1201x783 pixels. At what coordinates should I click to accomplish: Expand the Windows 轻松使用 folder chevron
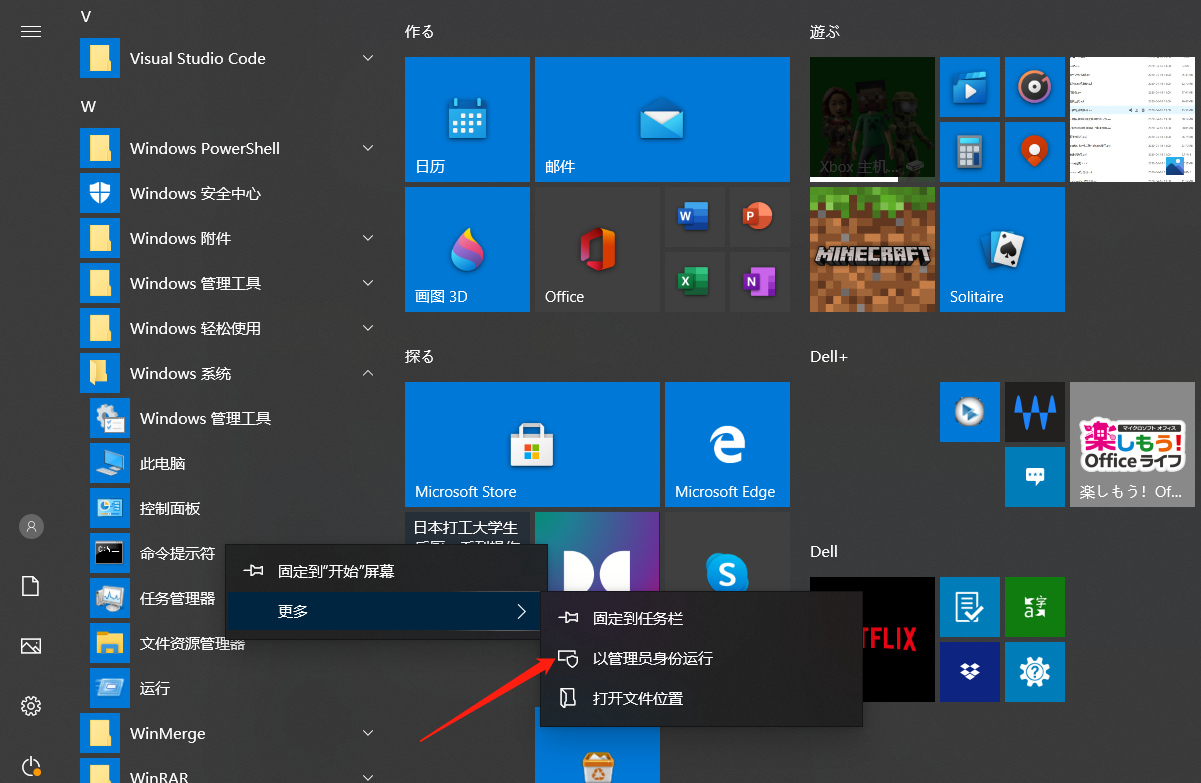(368, 328)
